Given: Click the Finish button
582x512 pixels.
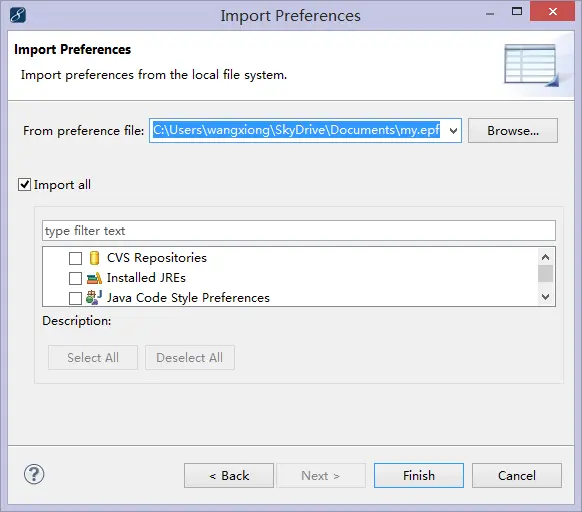Looking at the screenshot, I should point(419,475).
